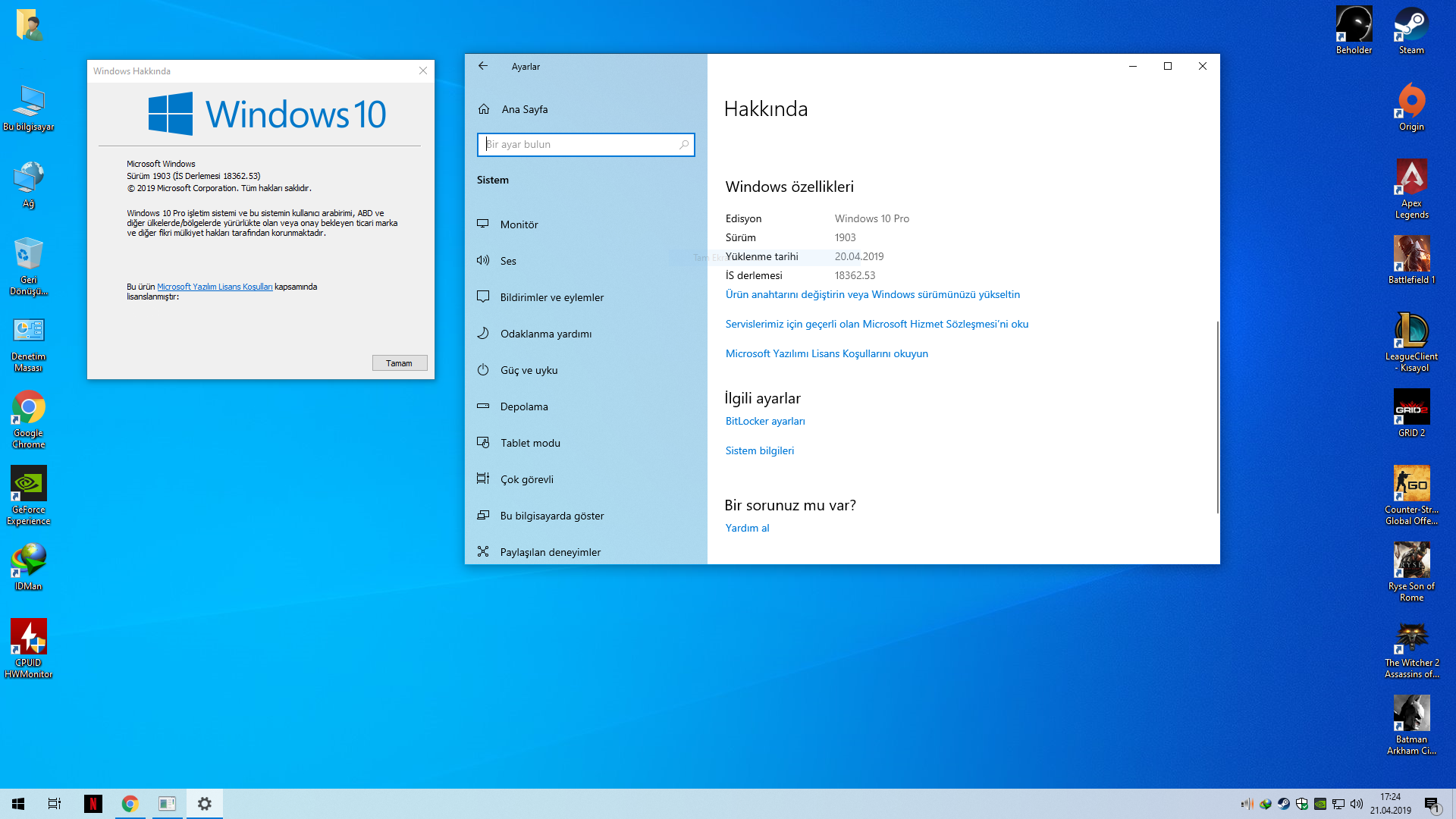The image size is (1456, 819).
Task: Click the version value 1903
Action: (845, 237)
